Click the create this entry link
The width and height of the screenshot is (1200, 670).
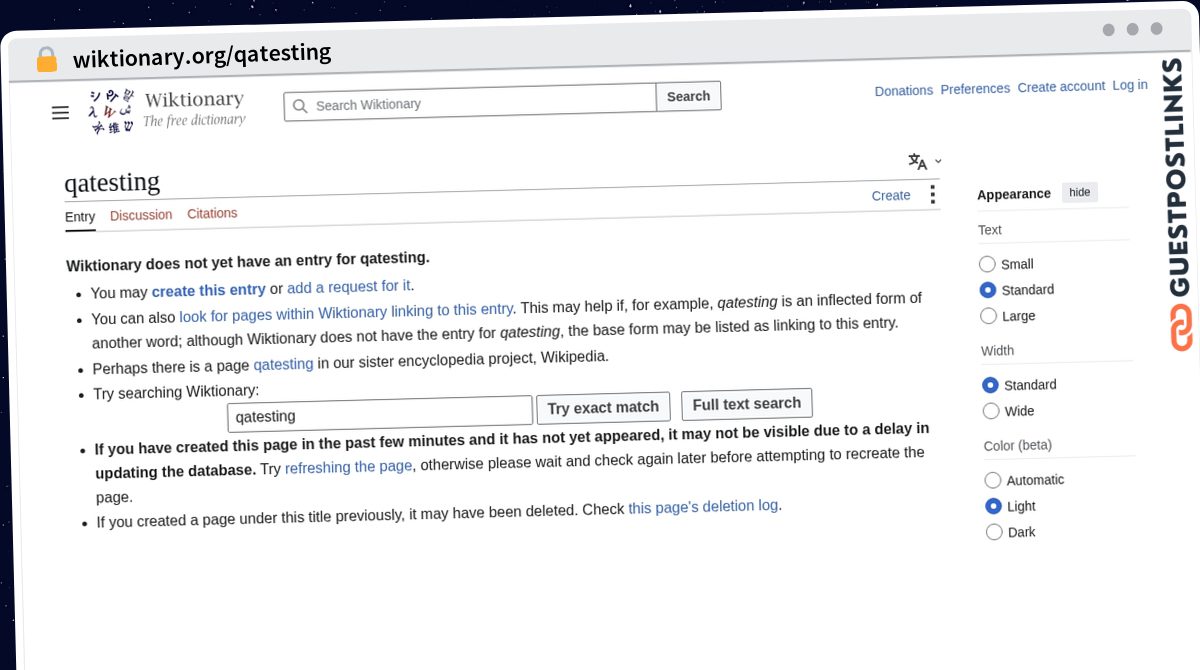tap(208, 290)
